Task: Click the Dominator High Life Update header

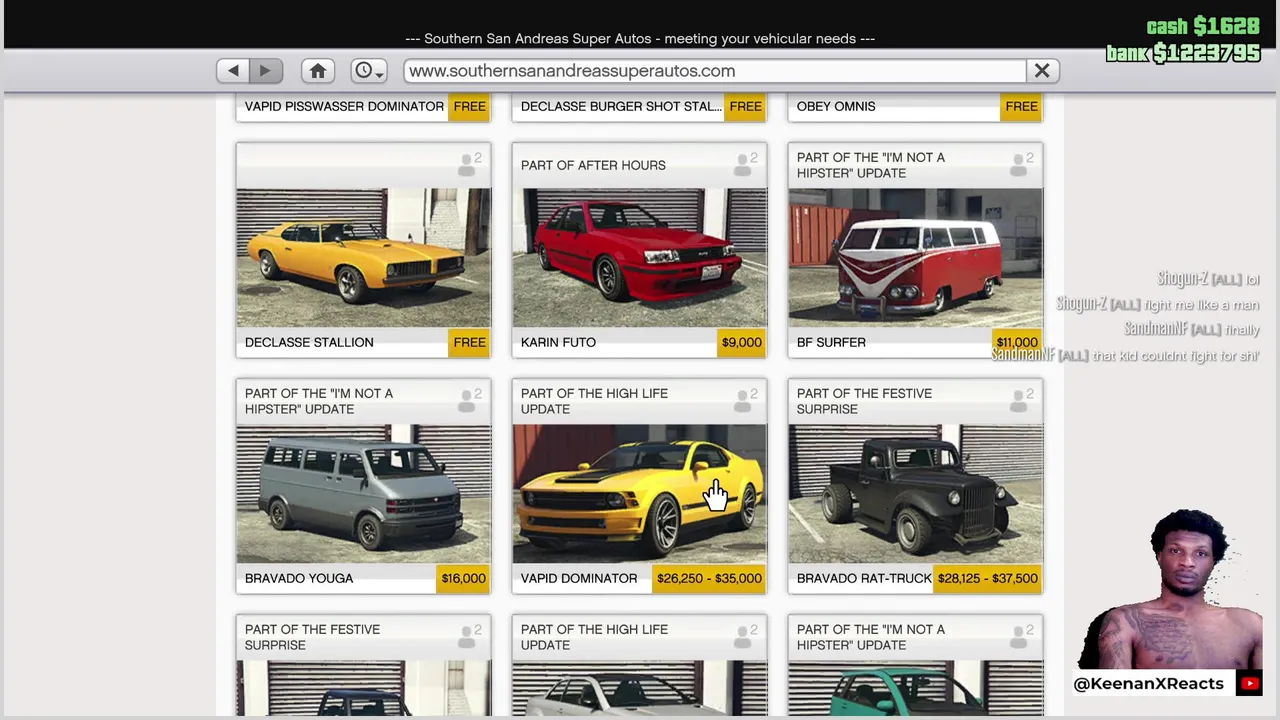Action: 594,401
